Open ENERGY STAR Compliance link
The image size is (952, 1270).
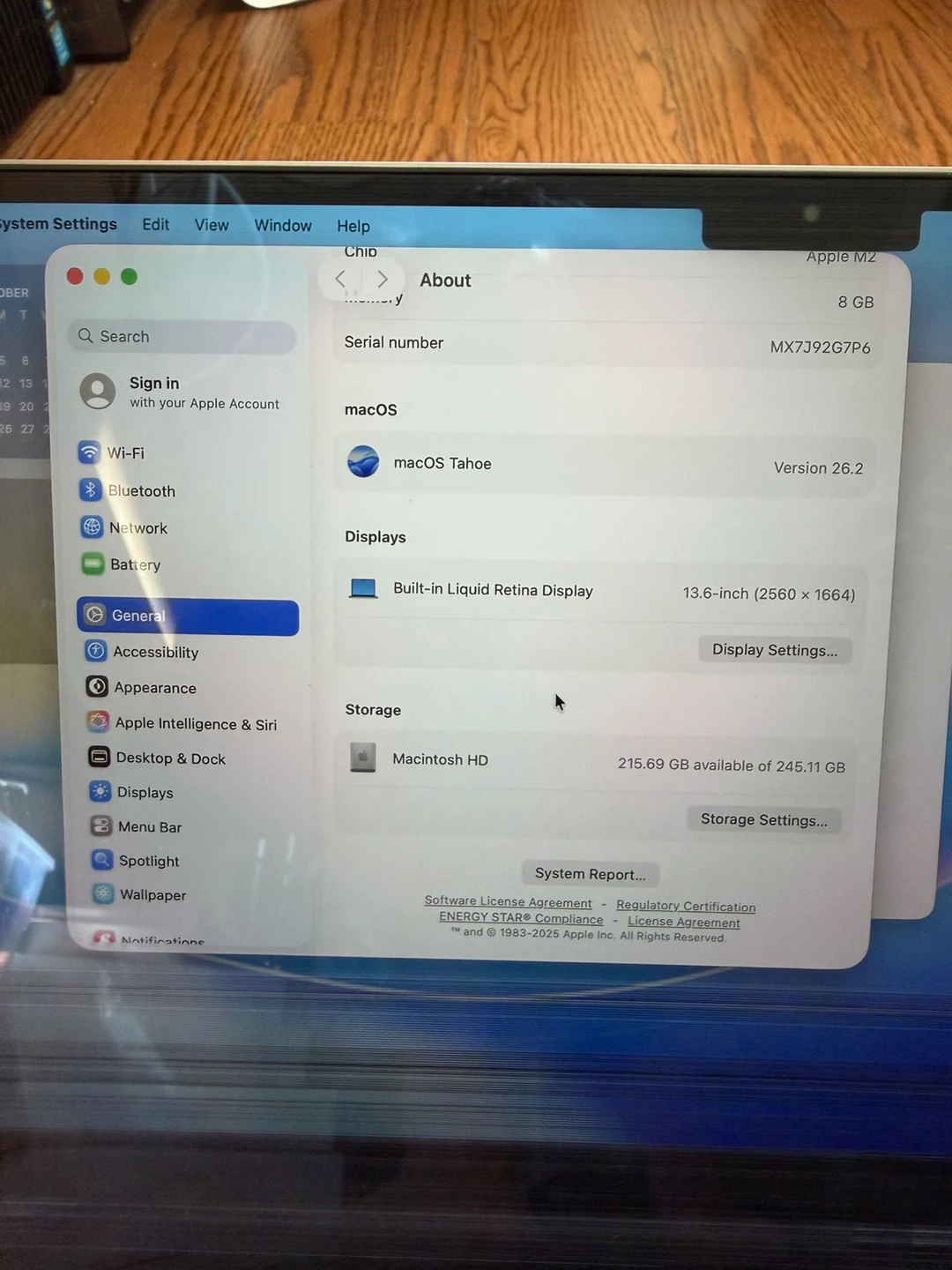[521, 918]
